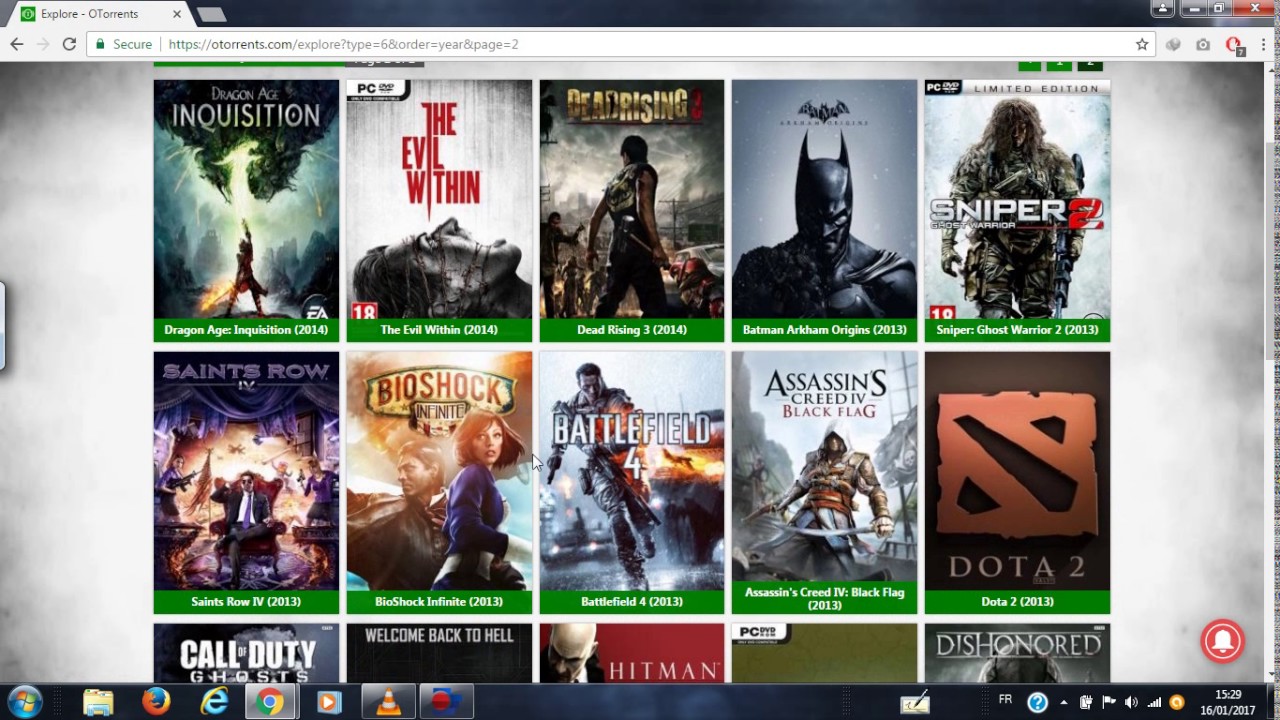The height and width of the screenshot is (720, 1280).
Task: Click the Dragon Age Inquisition cover art
Action: 246,199
